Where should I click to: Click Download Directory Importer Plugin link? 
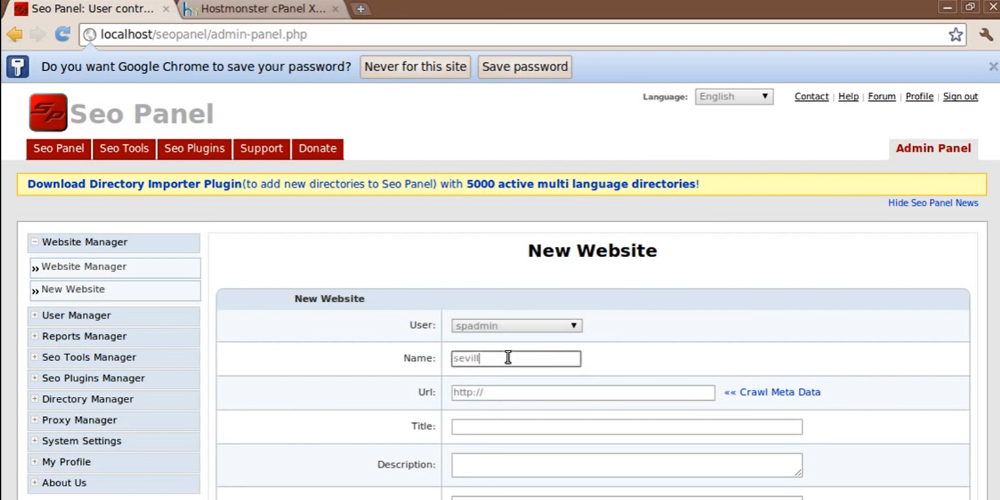[x=135, y=184]
